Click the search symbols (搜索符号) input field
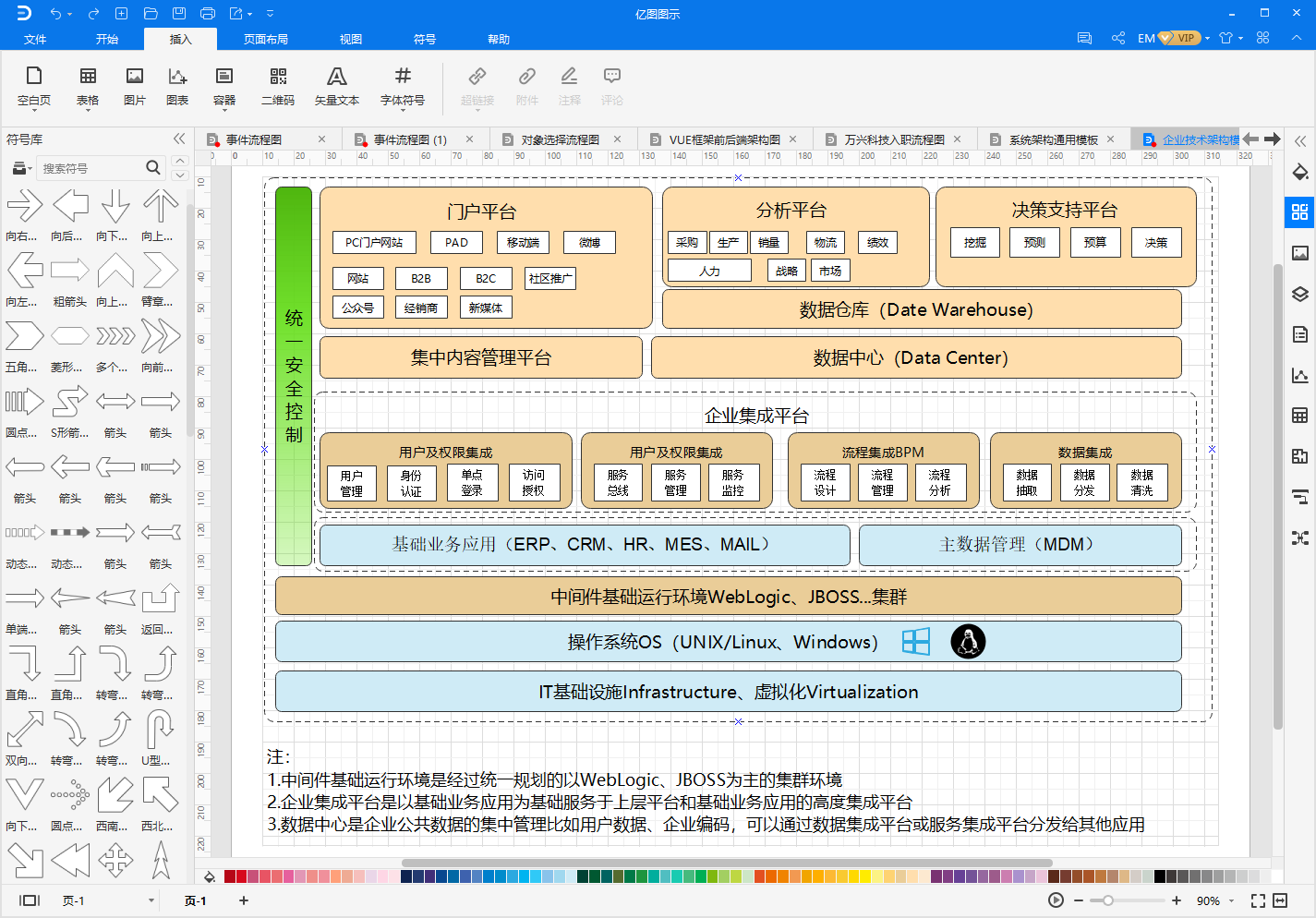1316x918 pixels. (91, 168)
